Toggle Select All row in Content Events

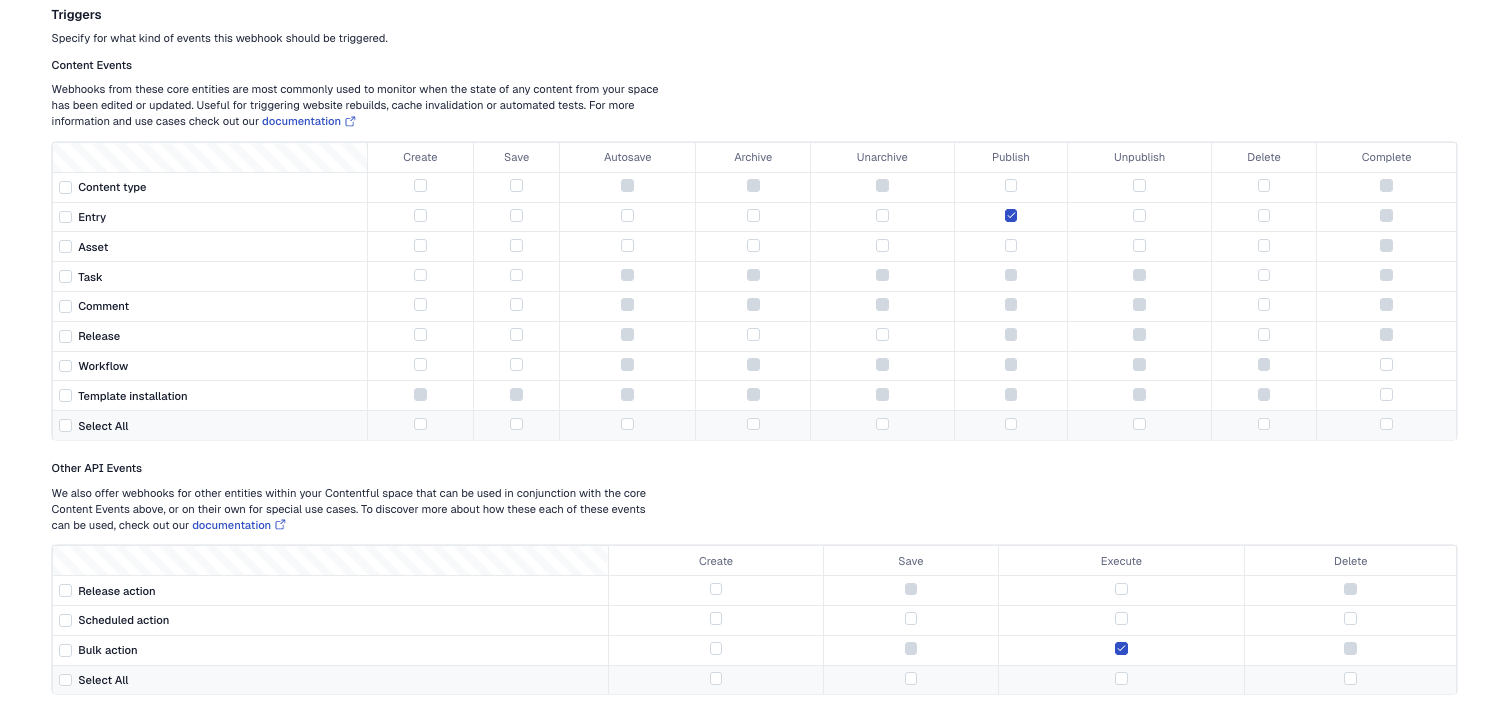point(66,426)
